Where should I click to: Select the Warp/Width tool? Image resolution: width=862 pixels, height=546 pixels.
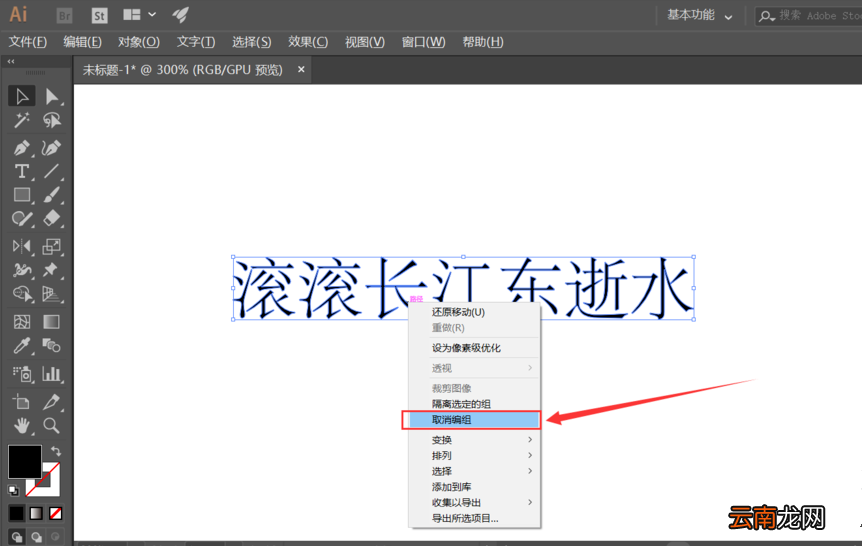click(22, 269)
